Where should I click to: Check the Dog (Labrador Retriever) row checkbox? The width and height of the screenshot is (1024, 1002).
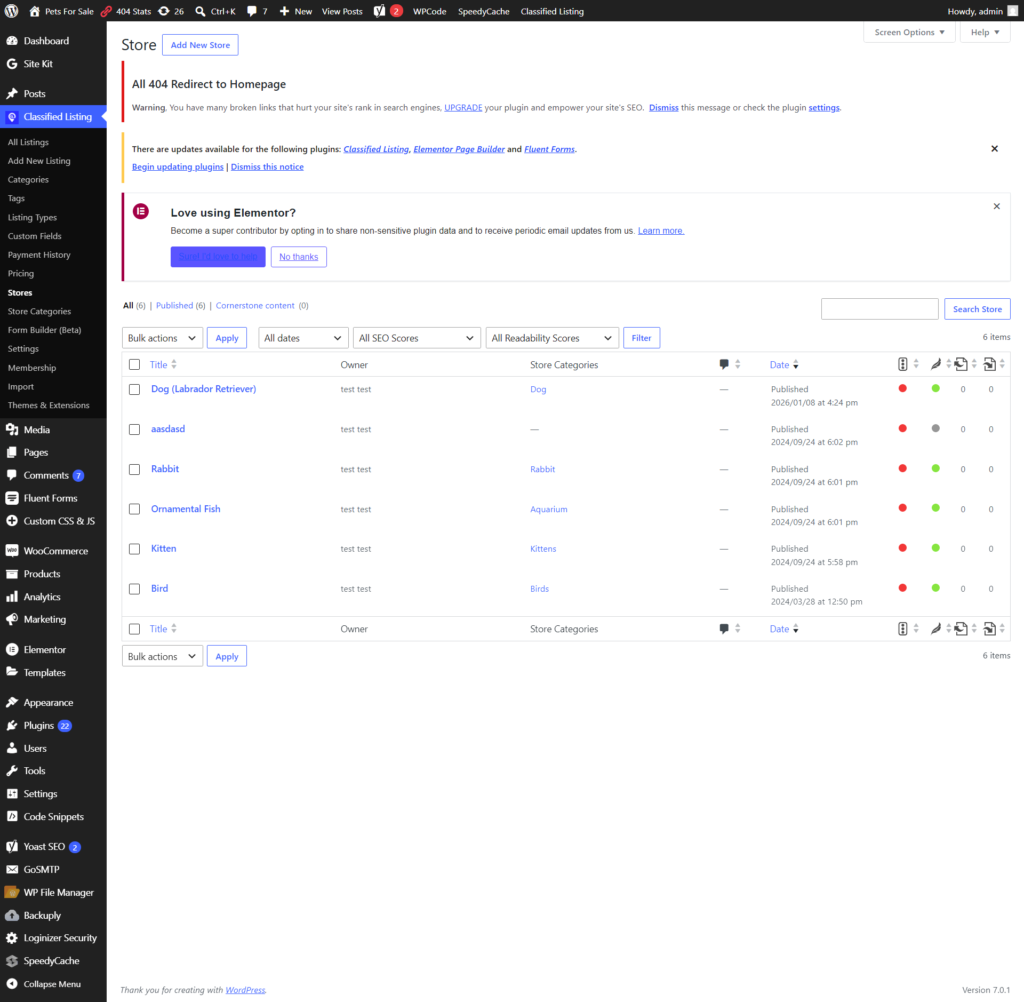[135, 389]
